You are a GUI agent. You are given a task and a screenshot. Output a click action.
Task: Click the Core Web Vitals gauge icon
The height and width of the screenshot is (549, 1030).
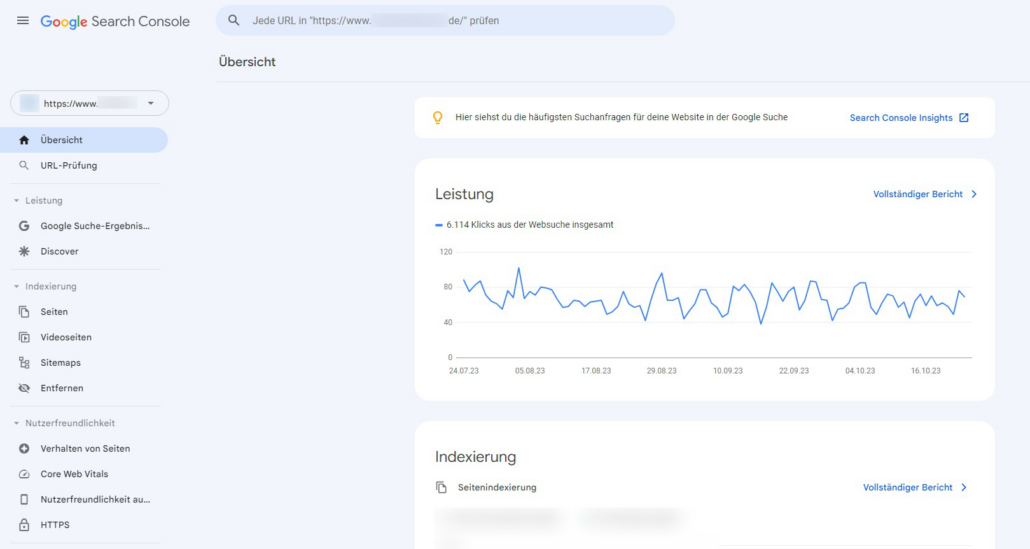click(24, 474)
